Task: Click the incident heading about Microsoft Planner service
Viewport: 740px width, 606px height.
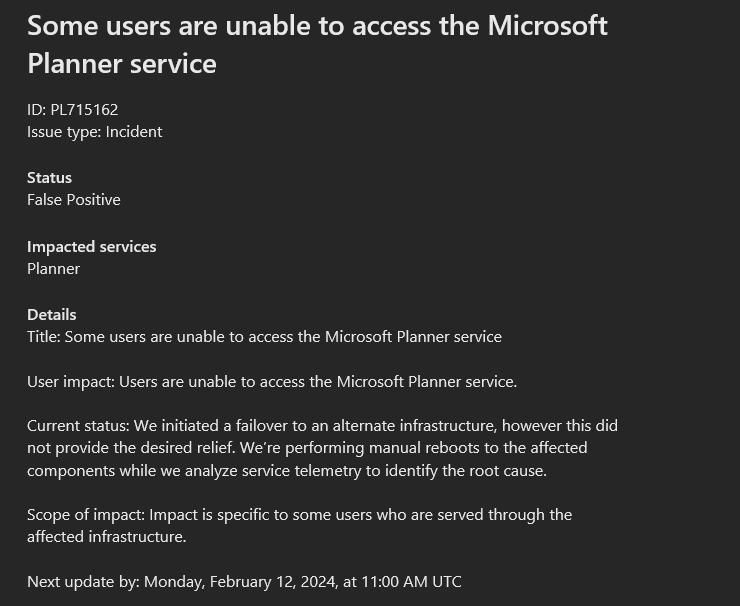Action: pyautogui.click(x=317, y=44)
